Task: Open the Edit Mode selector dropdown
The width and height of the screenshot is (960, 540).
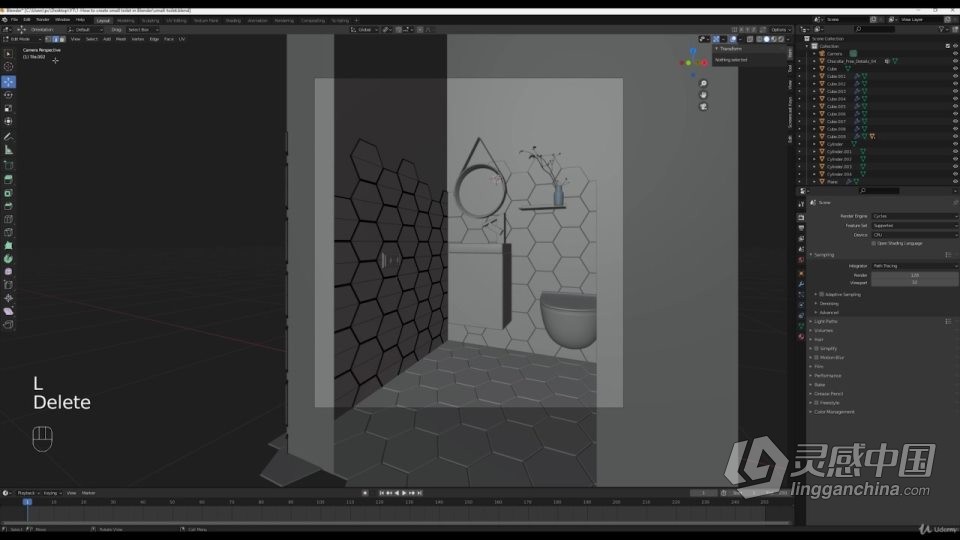Action: pyautogui.click(x=22, y=39)
